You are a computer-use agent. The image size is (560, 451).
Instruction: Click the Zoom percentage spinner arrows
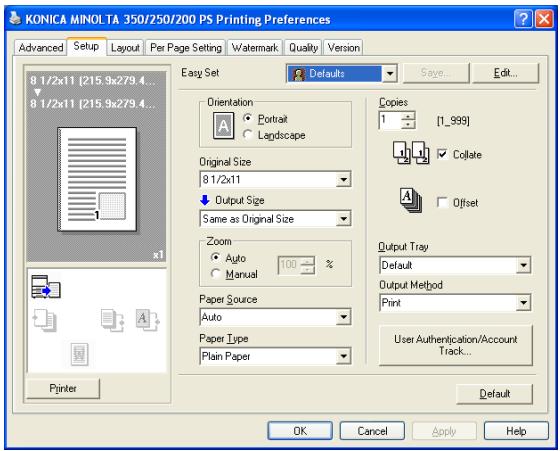click(308, 265)
